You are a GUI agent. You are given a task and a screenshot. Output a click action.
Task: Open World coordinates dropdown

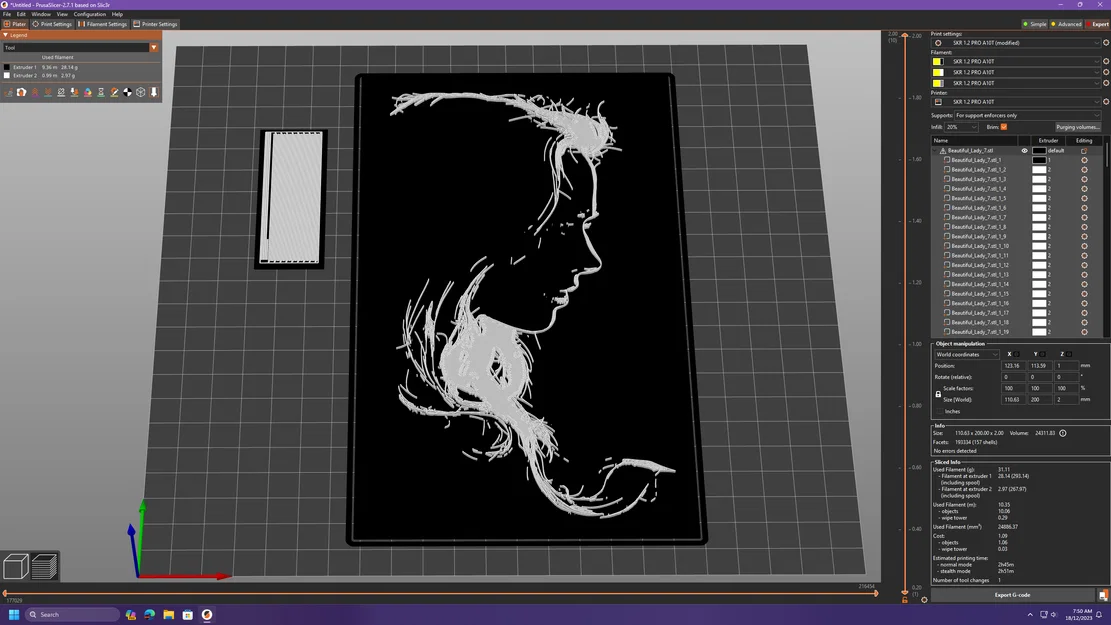(966, 354)
